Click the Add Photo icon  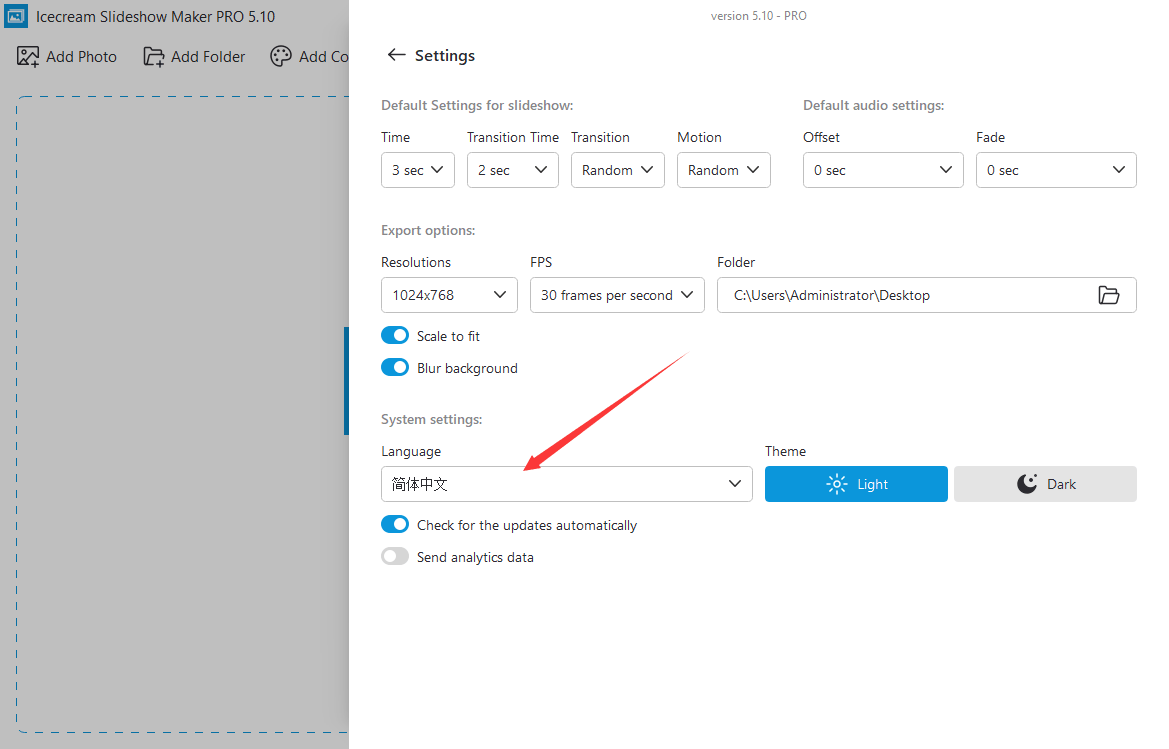pos(28,57)
